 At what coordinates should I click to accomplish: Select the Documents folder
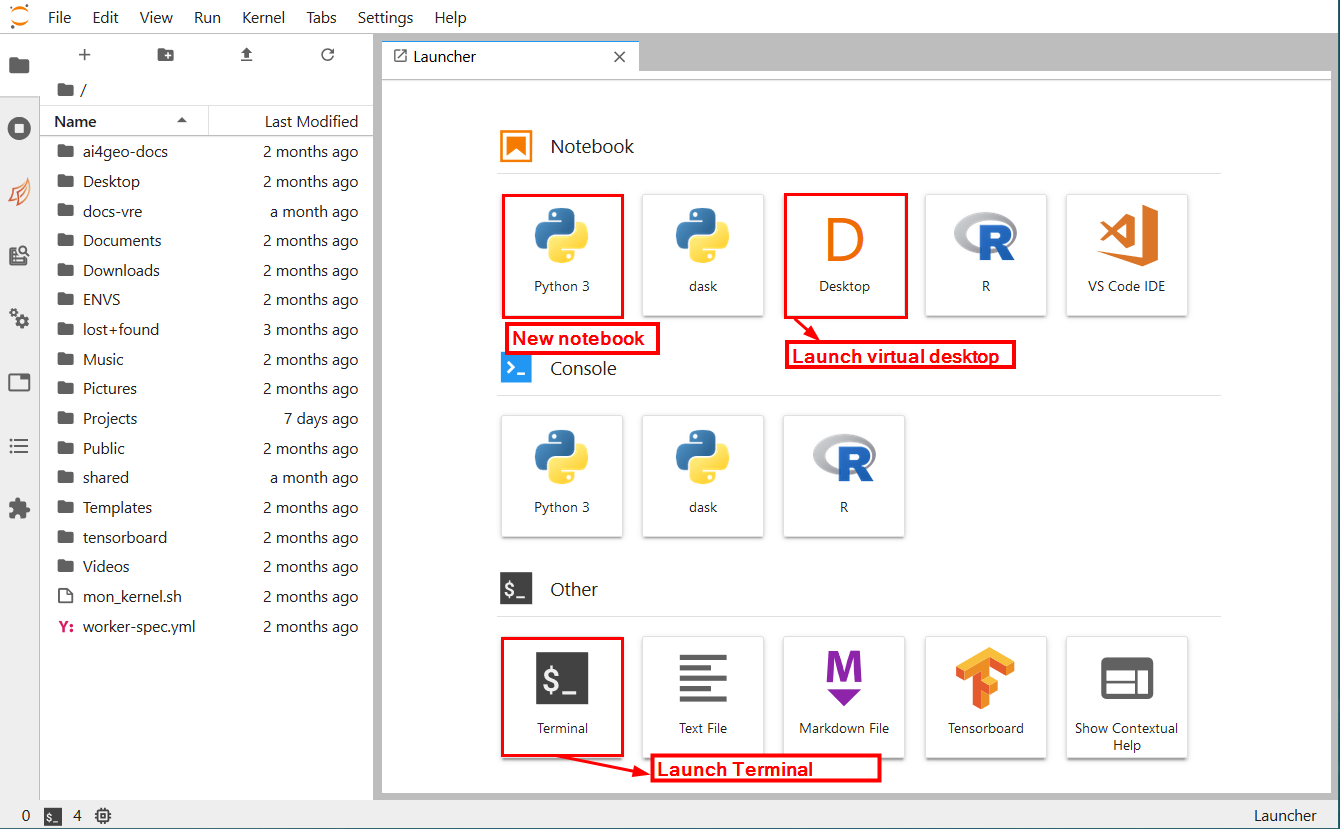207,241
